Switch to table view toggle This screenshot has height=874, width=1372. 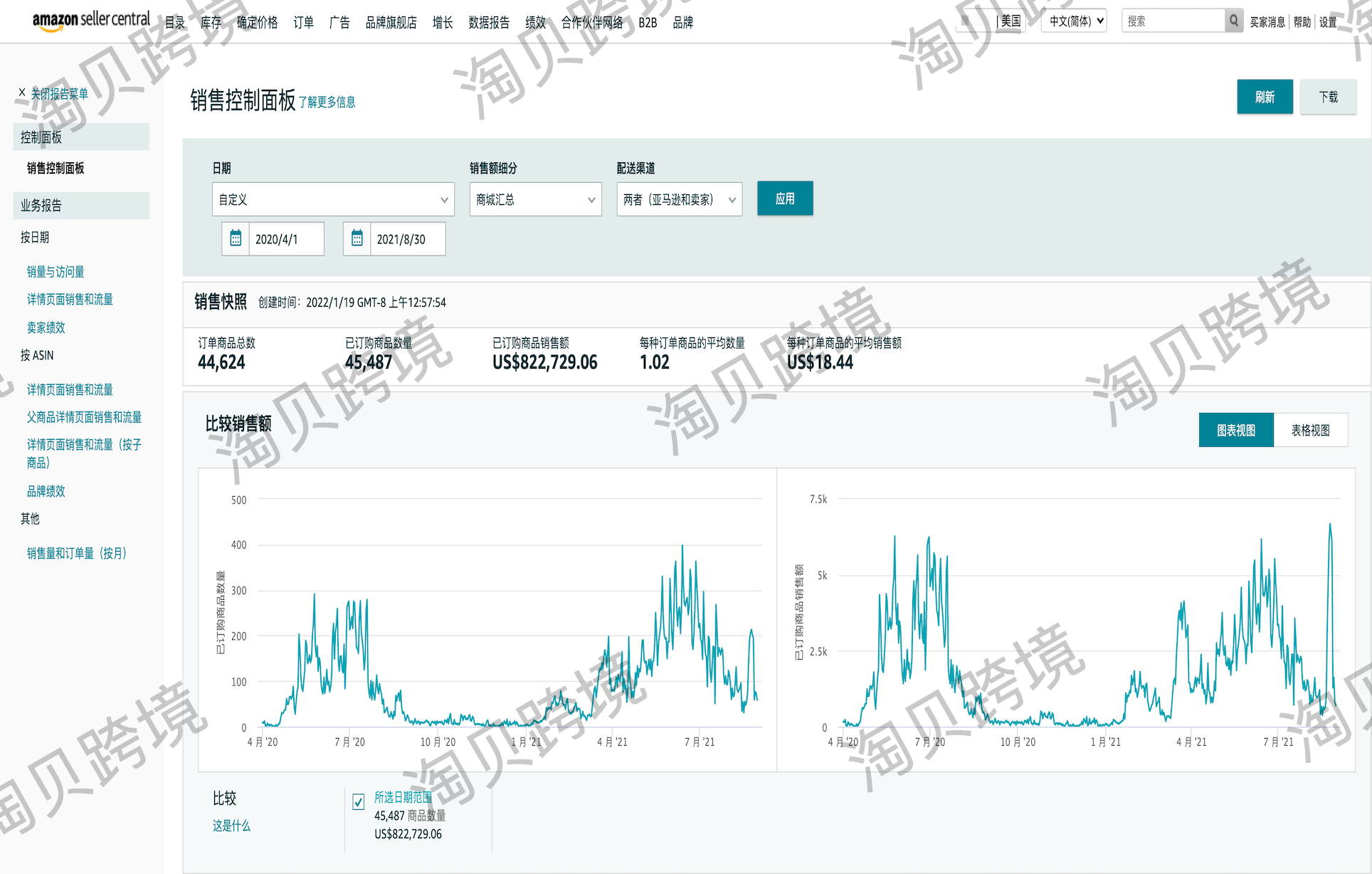1310,430
